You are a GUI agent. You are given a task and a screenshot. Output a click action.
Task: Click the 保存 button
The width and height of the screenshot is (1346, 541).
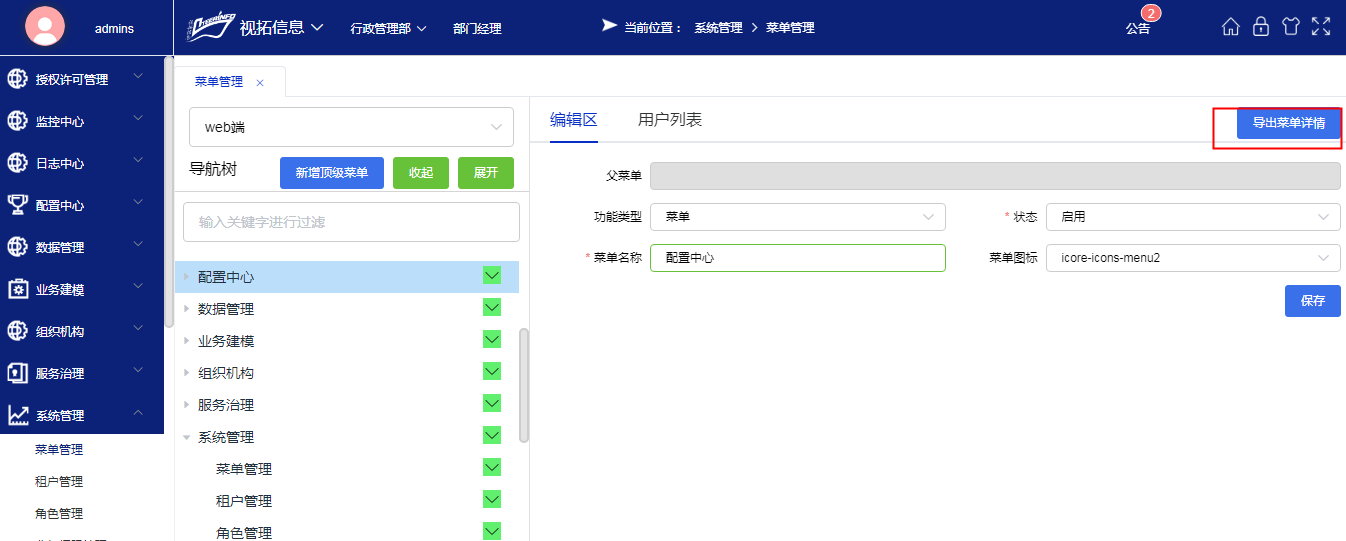(1313, 301)
